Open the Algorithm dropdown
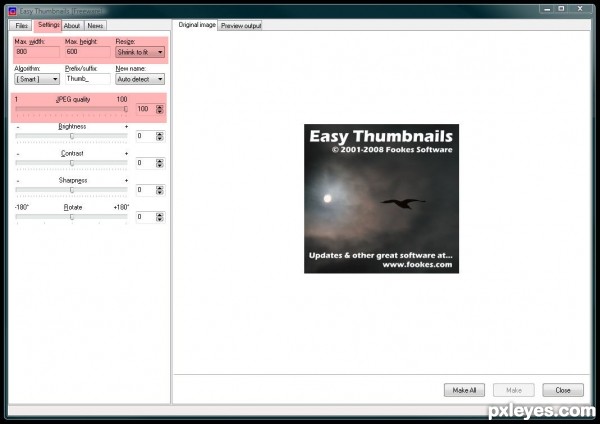Viewport: 600px width, 424px height. tap(37, 79)
